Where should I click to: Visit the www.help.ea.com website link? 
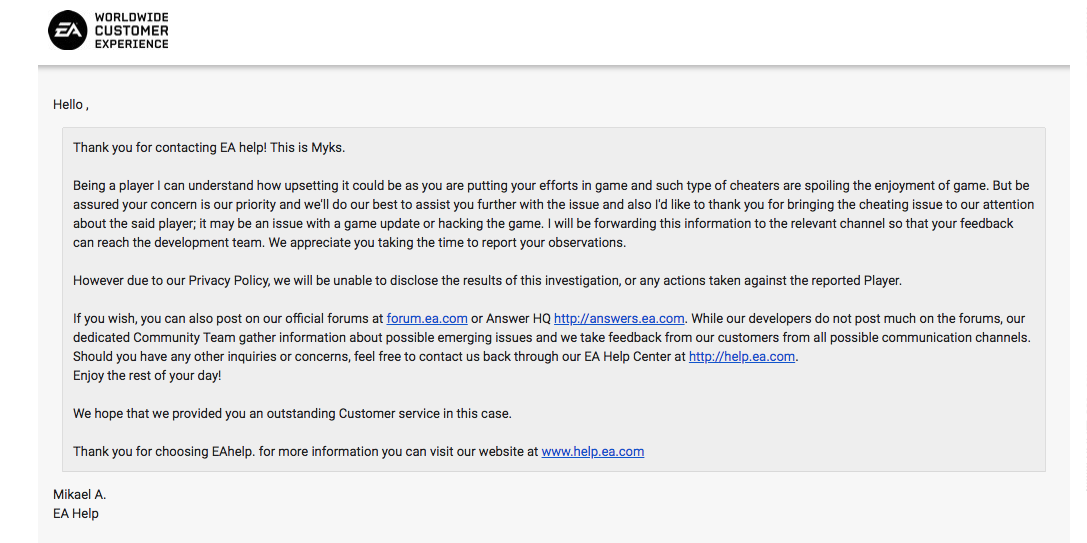593,451
